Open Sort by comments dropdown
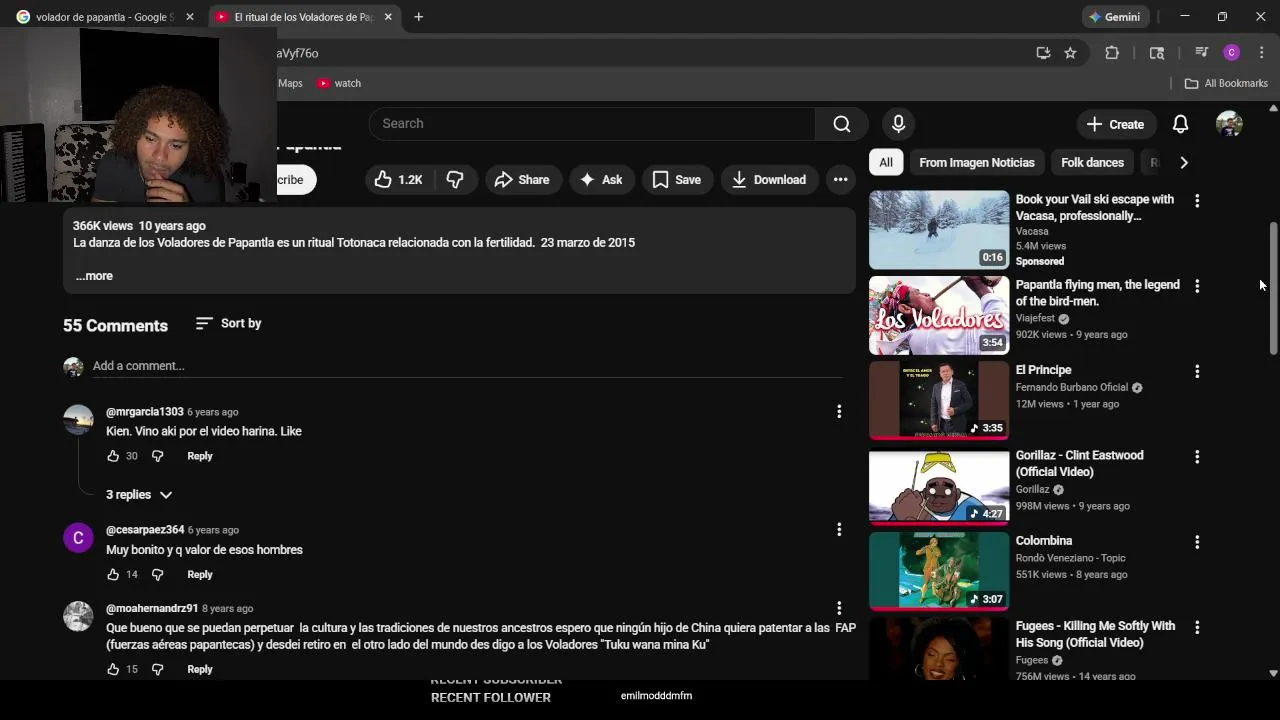 [228, 324]
